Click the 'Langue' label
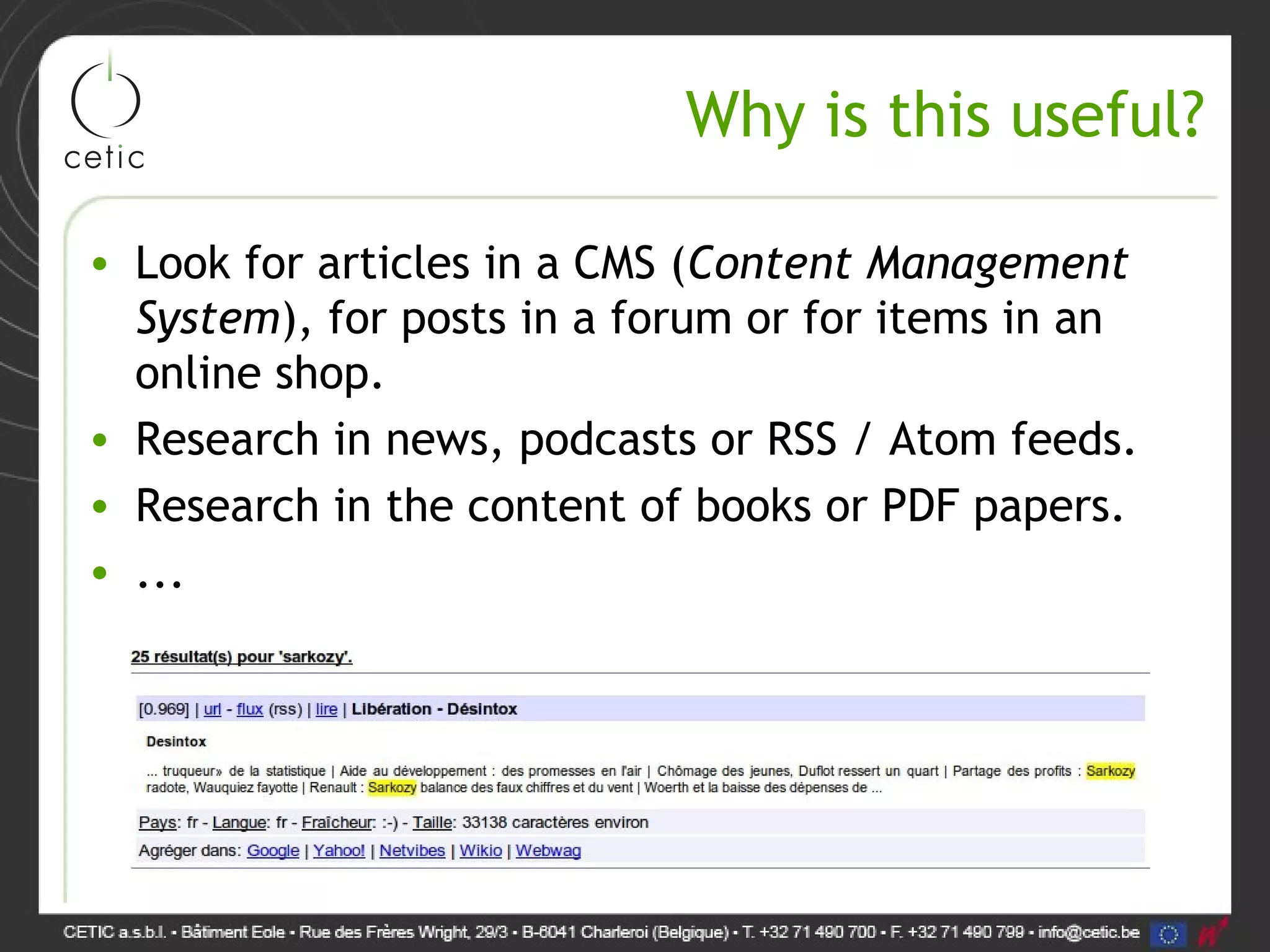The height and width of the screenshot is (952, 1270). click(x=240, y=822)
